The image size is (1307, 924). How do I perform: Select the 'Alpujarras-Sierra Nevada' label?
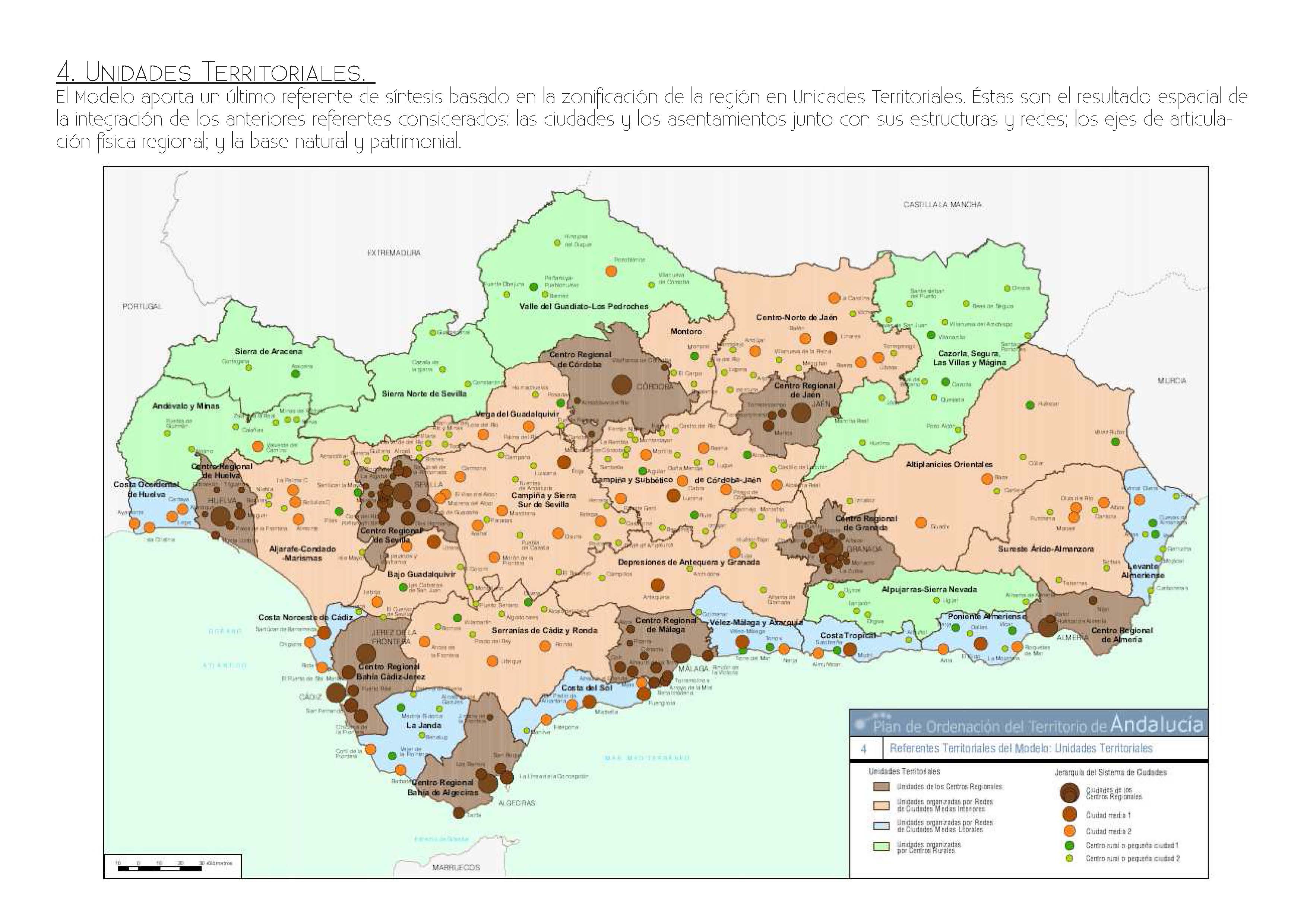(929, 589)
